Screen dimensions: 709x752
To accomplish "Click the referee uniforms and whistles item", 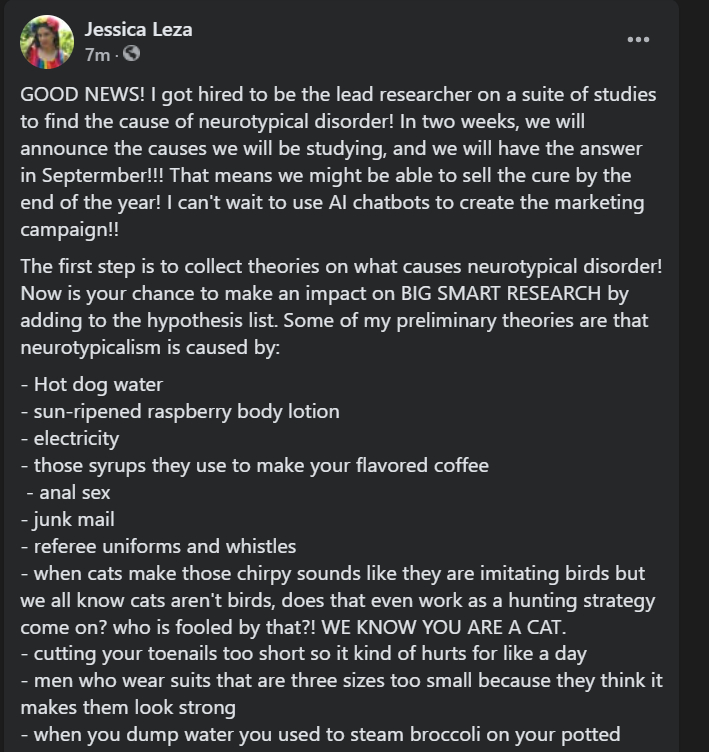I will (164, 546).
